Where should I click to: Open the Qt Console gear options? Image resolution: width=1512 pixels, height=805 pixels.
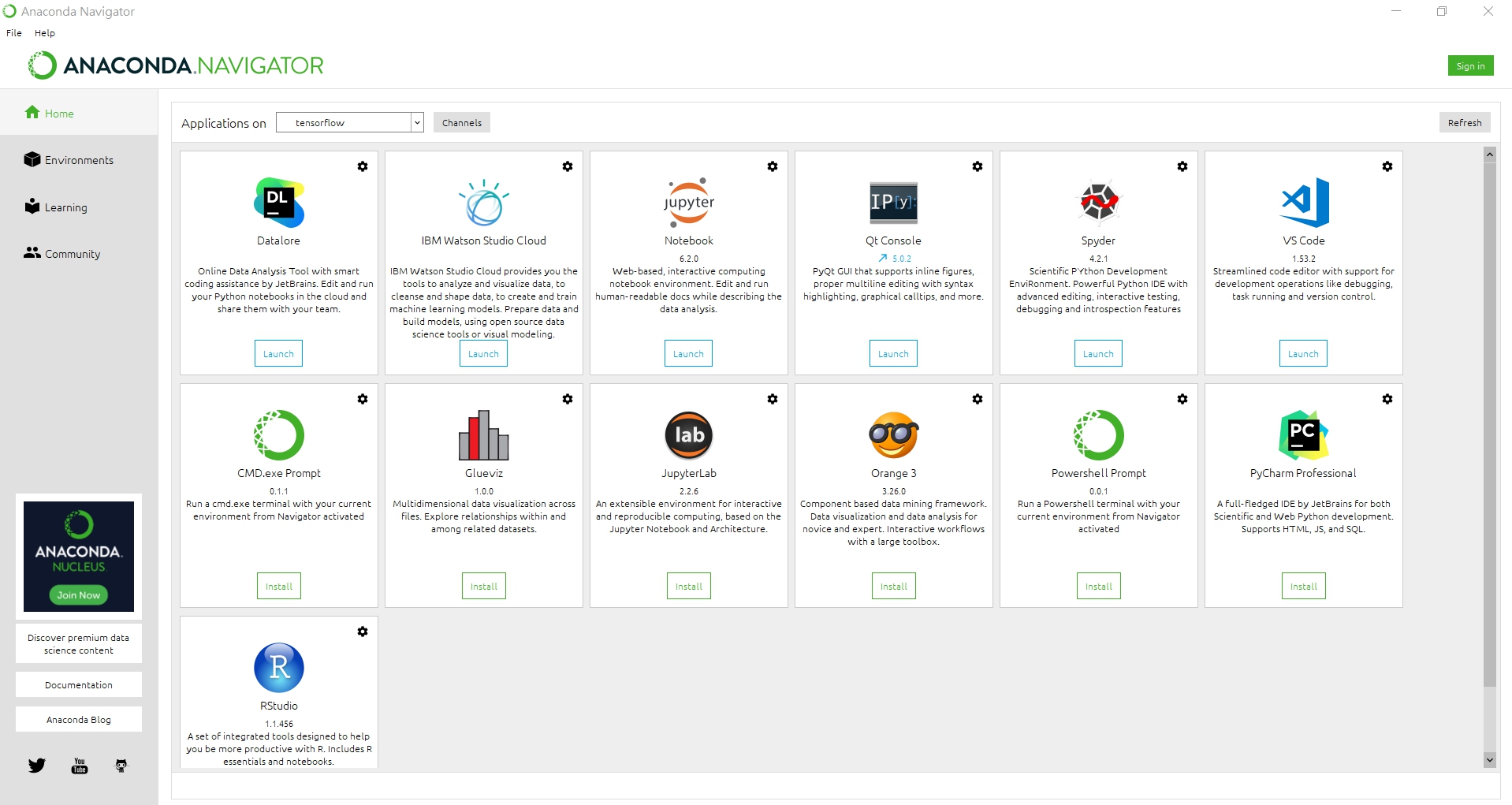tap(978, 166)
